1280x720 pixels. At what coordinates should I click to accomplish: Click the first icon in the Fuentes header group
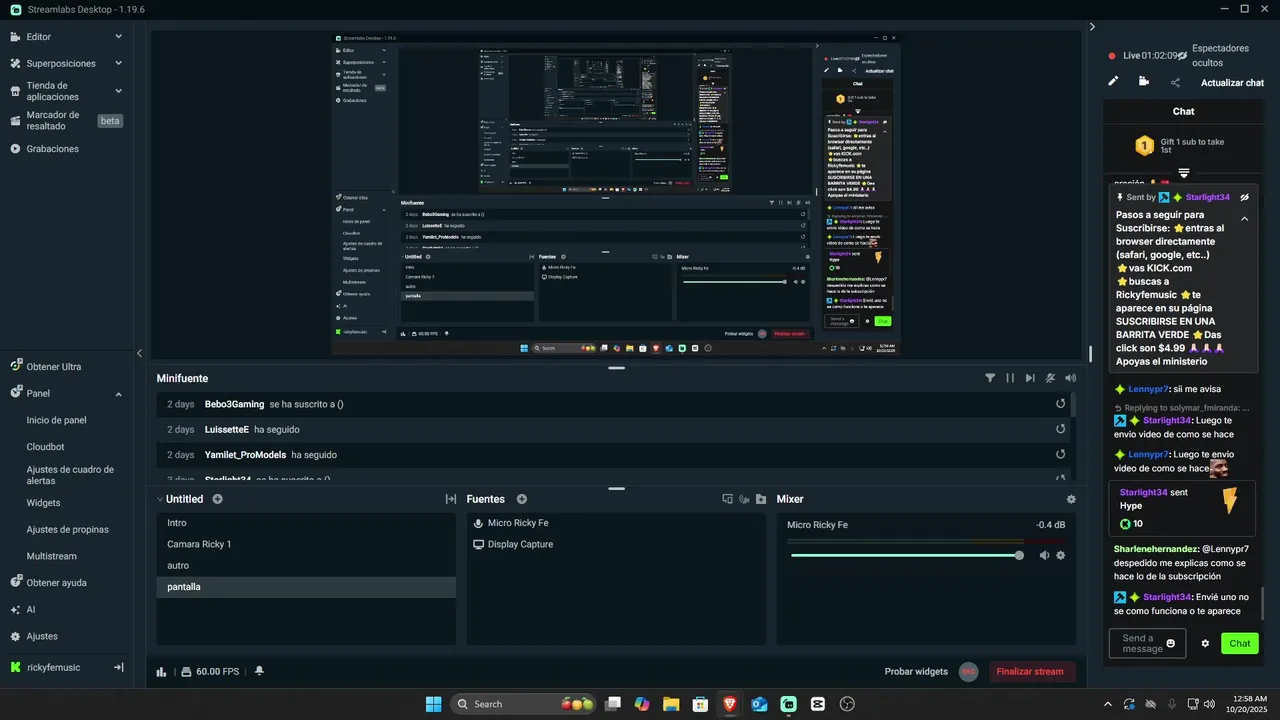click(x=728, y=499)
